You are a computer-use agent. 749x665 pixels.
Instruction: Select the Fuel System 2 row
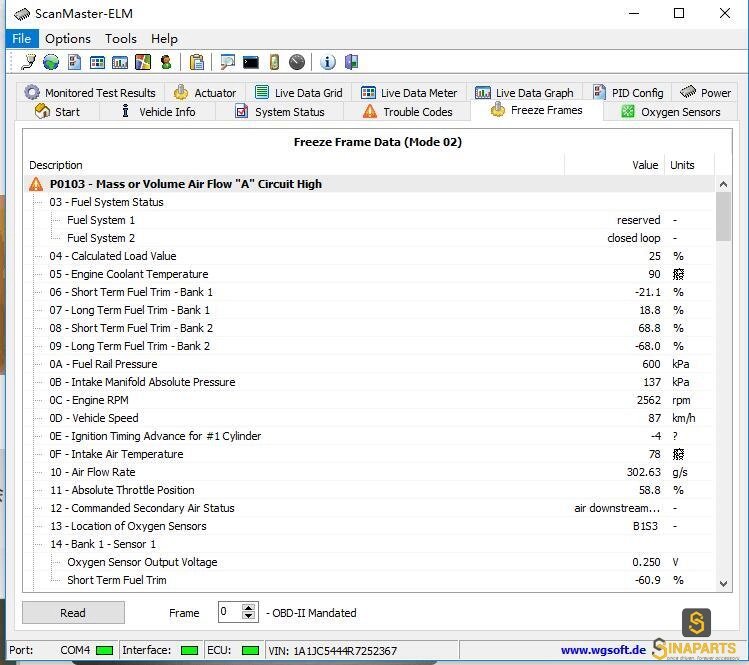click(370, 238)
